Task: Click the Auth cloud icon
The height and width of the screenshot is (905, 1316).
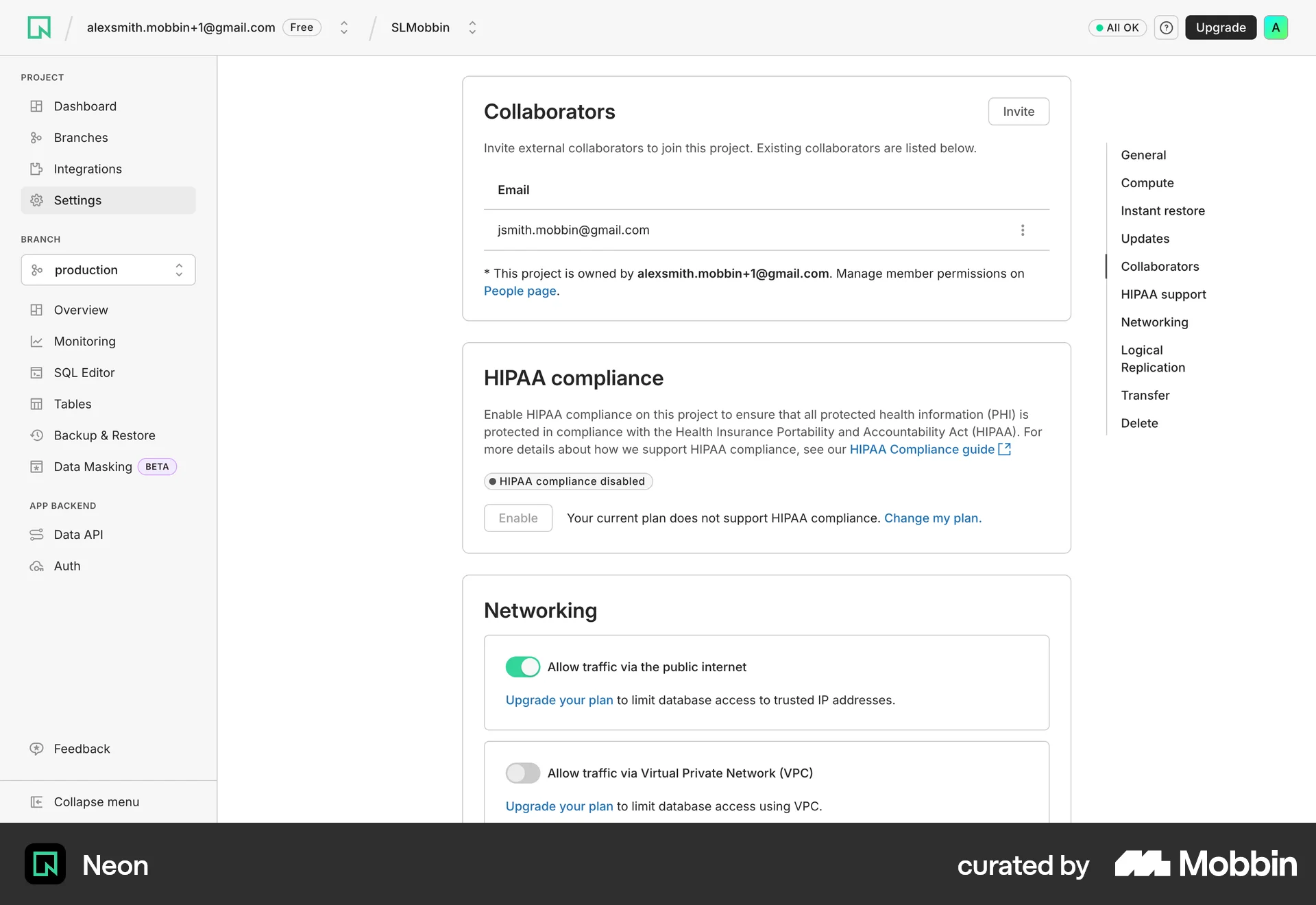Action: tap(36, 566)
